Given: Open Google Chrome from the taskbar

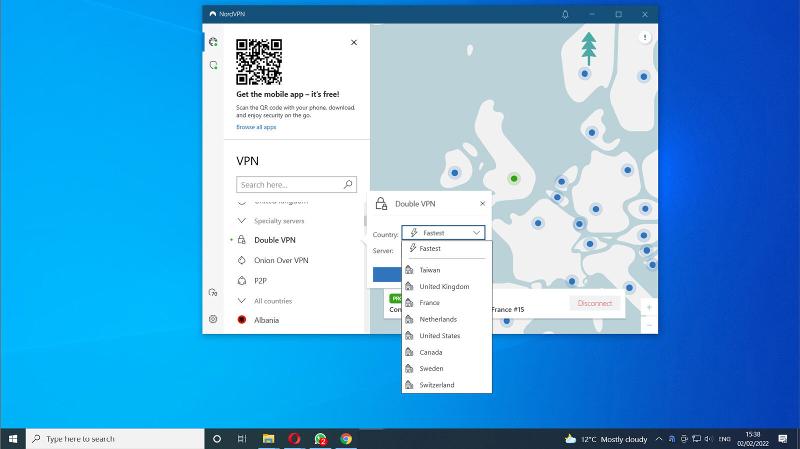Looking at the screenshot, I should [x=346, y=439].
